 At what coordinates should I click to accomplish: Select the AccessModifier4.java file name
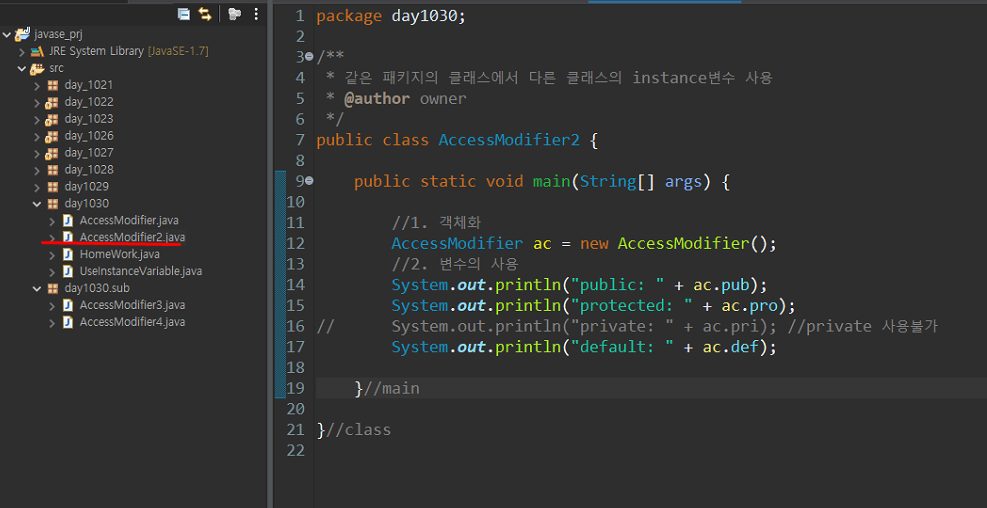(132, 322)
